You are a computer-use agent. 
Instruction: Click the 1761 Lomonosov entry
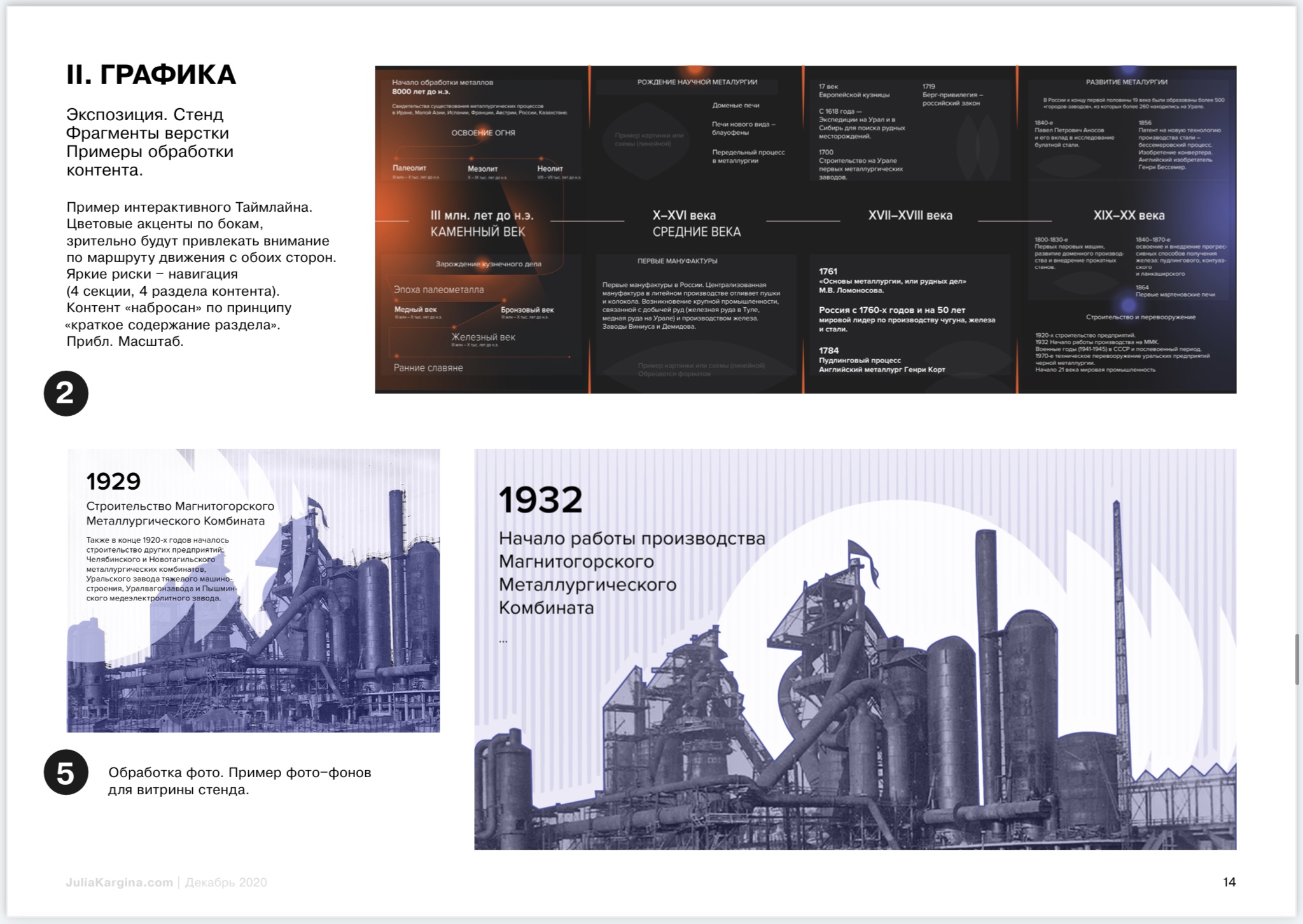(x=893, y=280)
